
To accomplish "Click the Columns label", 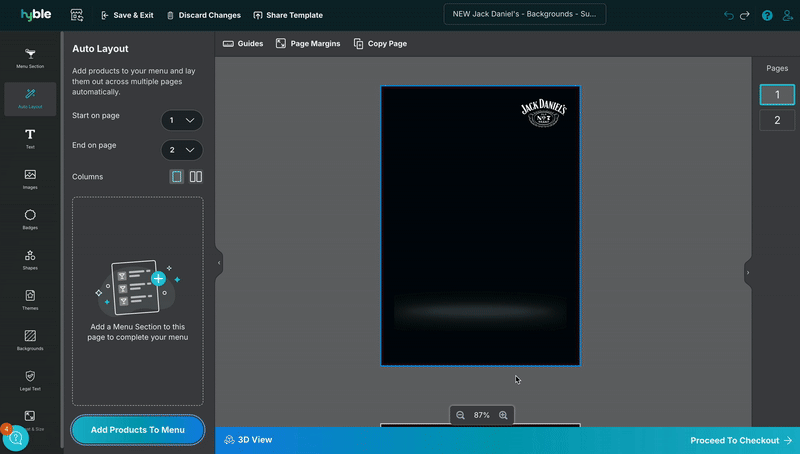I will point(87,177).
